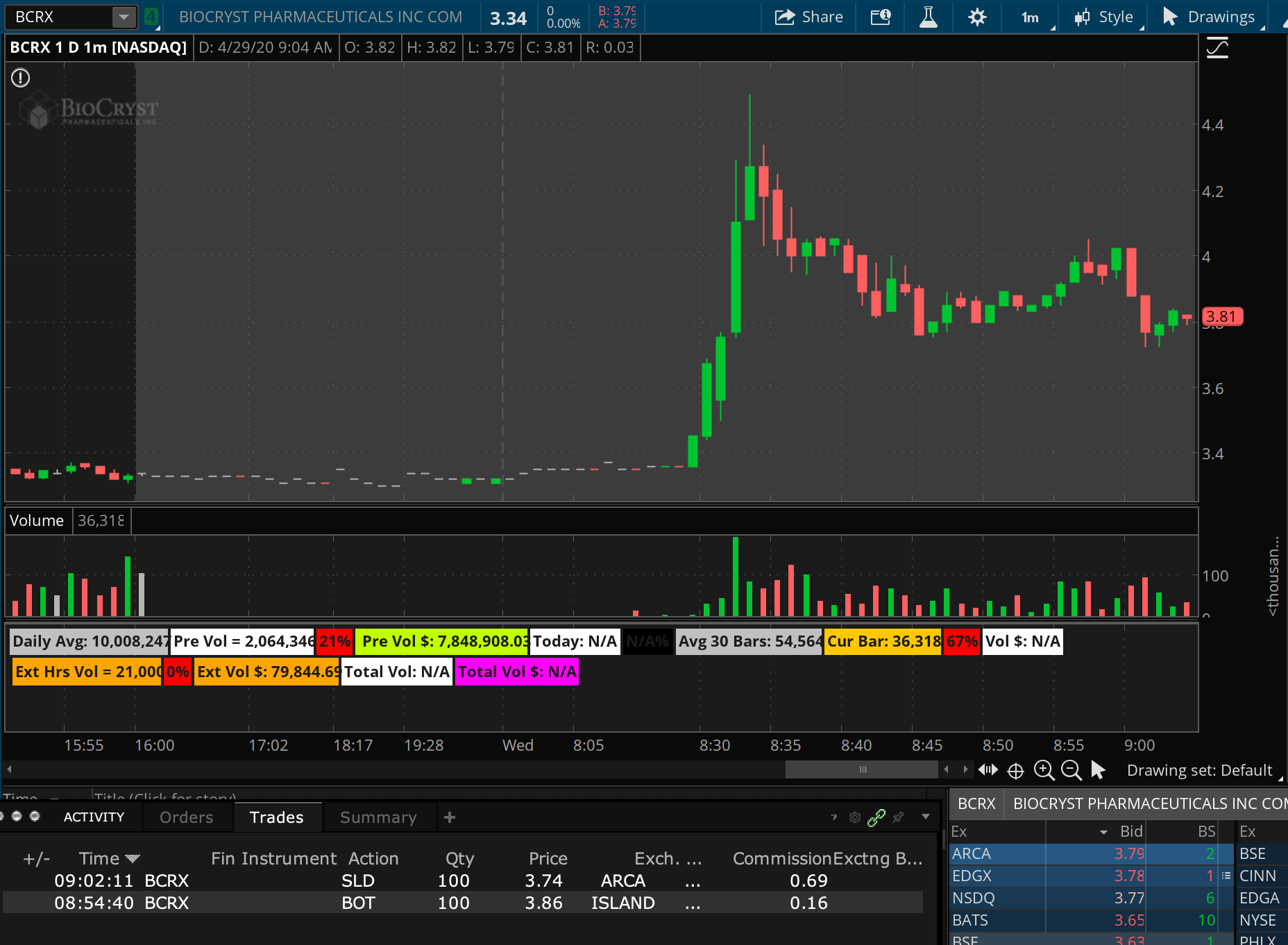This screenshot has width=1288, height=945.
Task: Click the Ext Hrs Vol label
Action: (88, 672)
